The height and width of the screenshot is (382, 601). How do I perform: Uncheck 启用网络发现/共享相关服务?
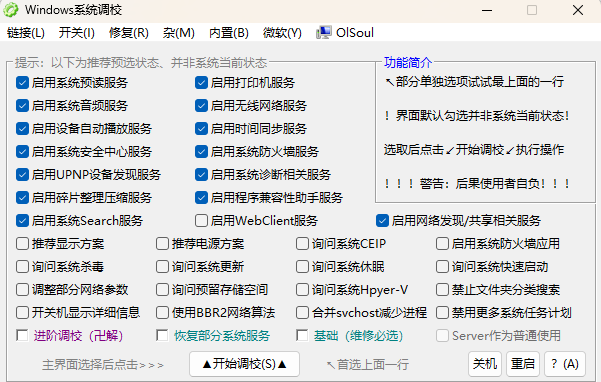pyautogui.click(x=382, y=221)
